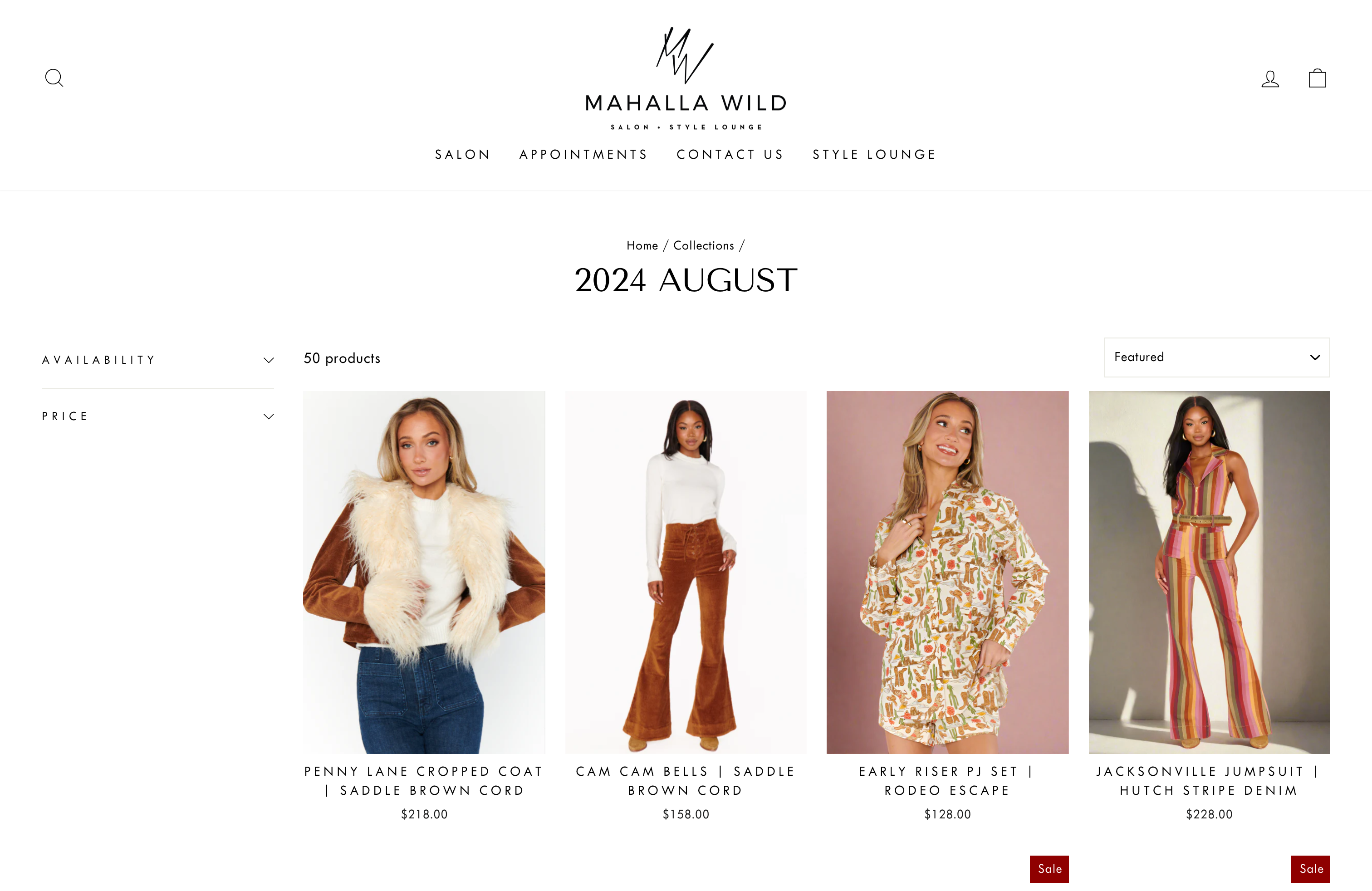
Task: View the Cam Cam Bells pants photo
Action: pos(686,572)
